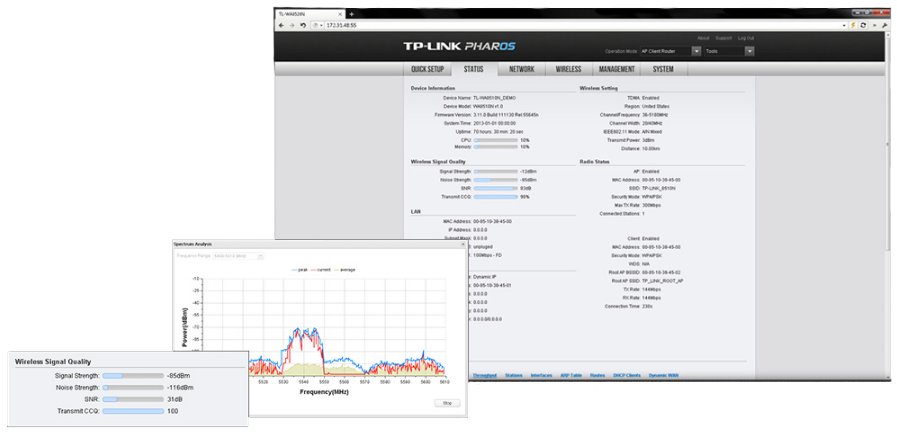Click the Frequency(MHz) axis label
897x434 pixels.
click(x=324, y=393)
